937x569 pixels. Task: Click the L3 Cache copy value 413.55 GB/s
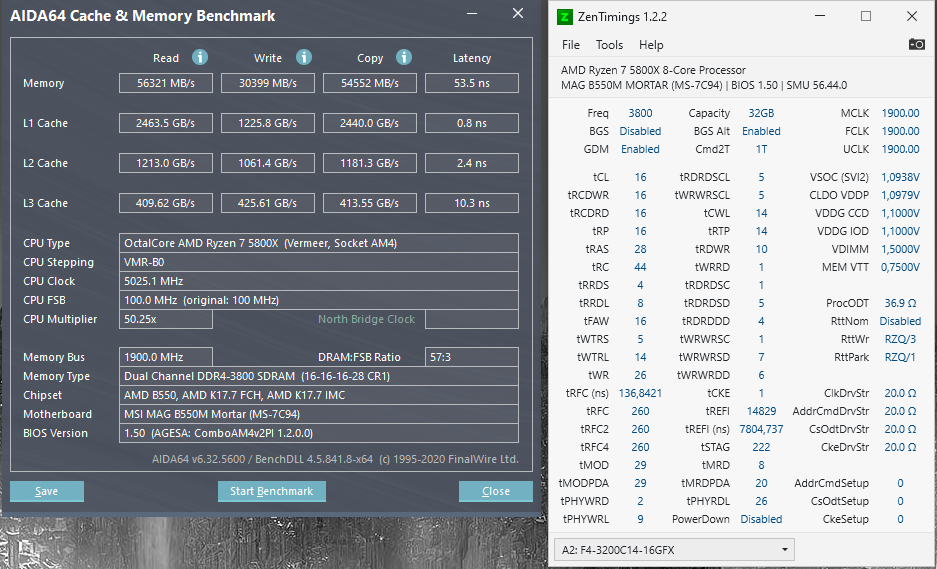coord(370,203)
